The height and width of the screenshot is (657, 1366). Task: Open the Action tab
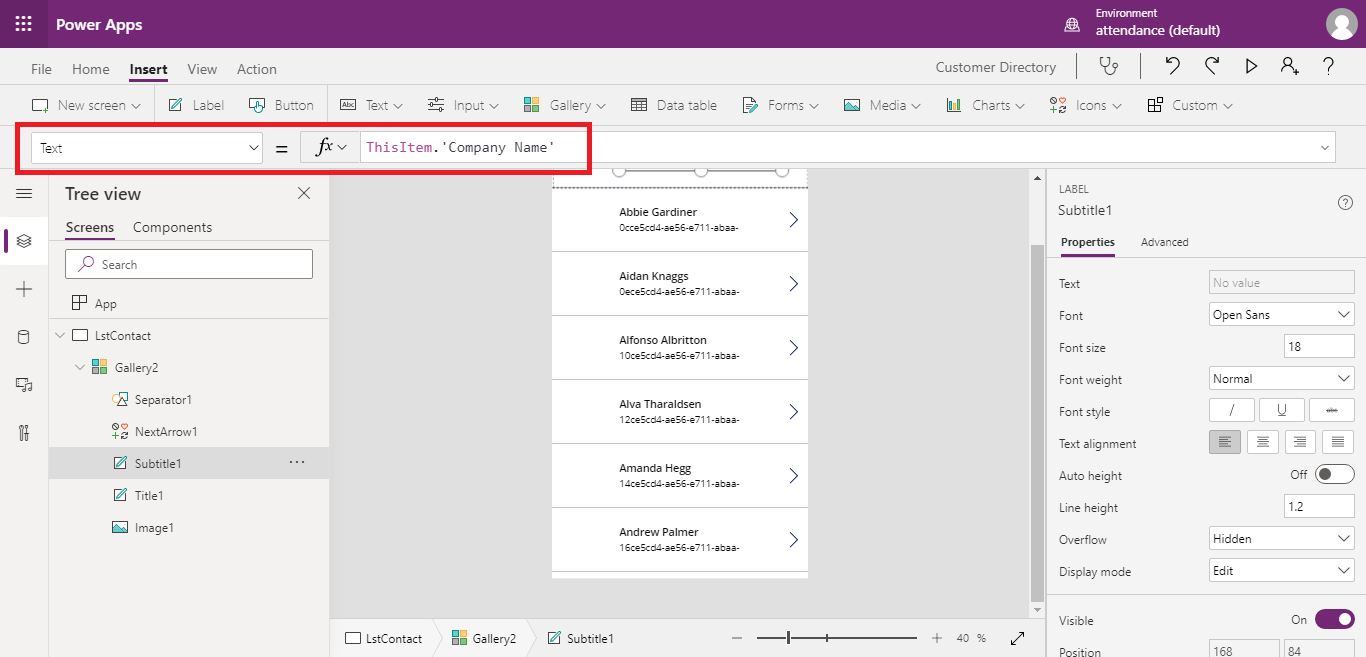coord(257,69)
